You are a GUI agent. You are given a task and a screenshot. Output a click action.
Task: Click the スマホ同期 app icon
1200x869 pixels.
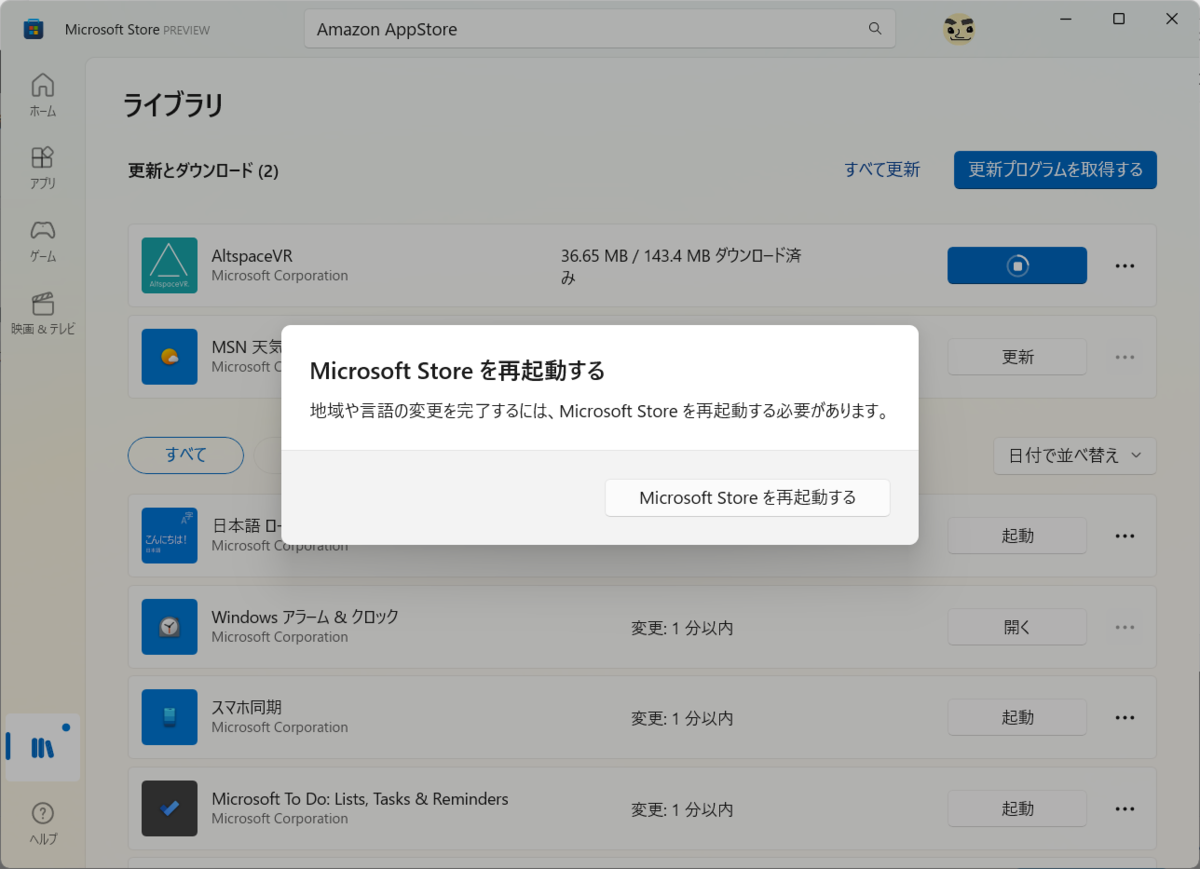(x=169, y=717)
